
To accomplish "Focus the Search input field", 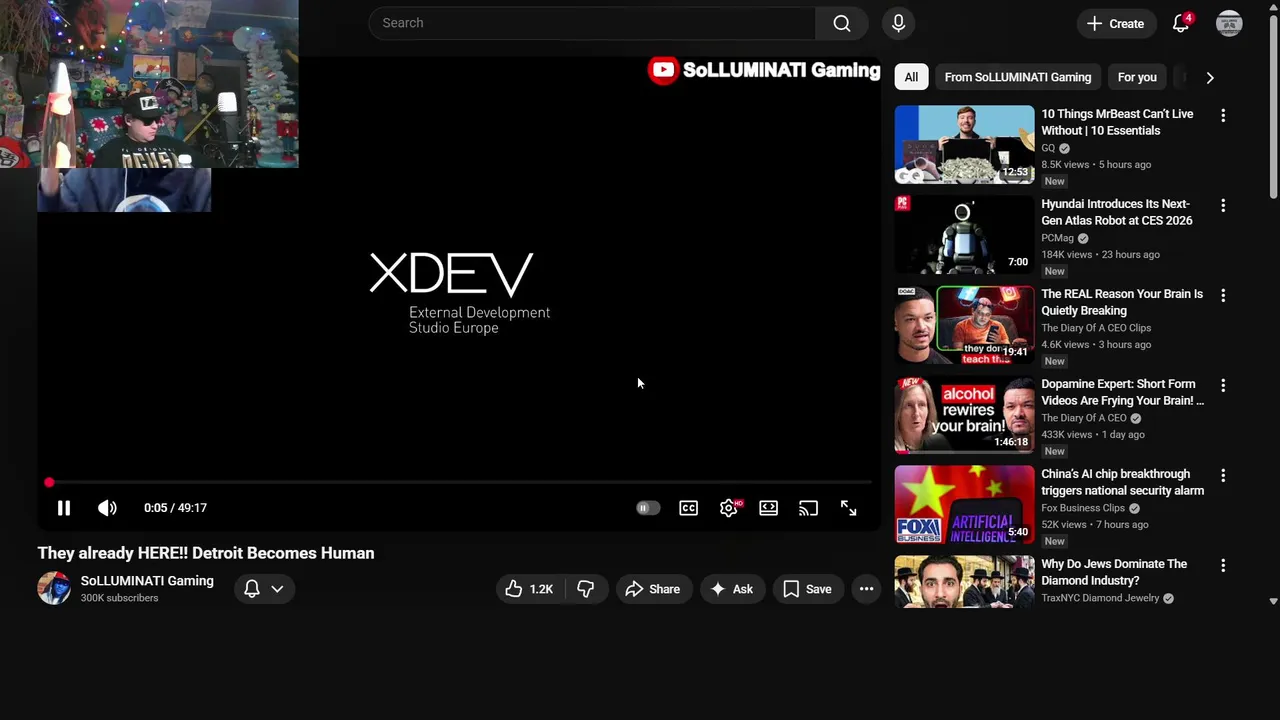I will [x=592, y=23].
